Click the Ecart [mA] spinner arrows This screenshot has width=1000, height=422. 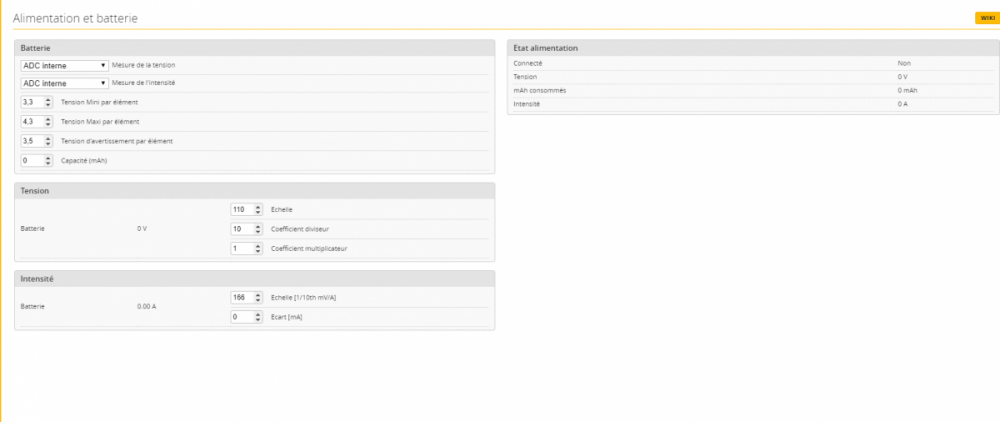pos(258,317)
